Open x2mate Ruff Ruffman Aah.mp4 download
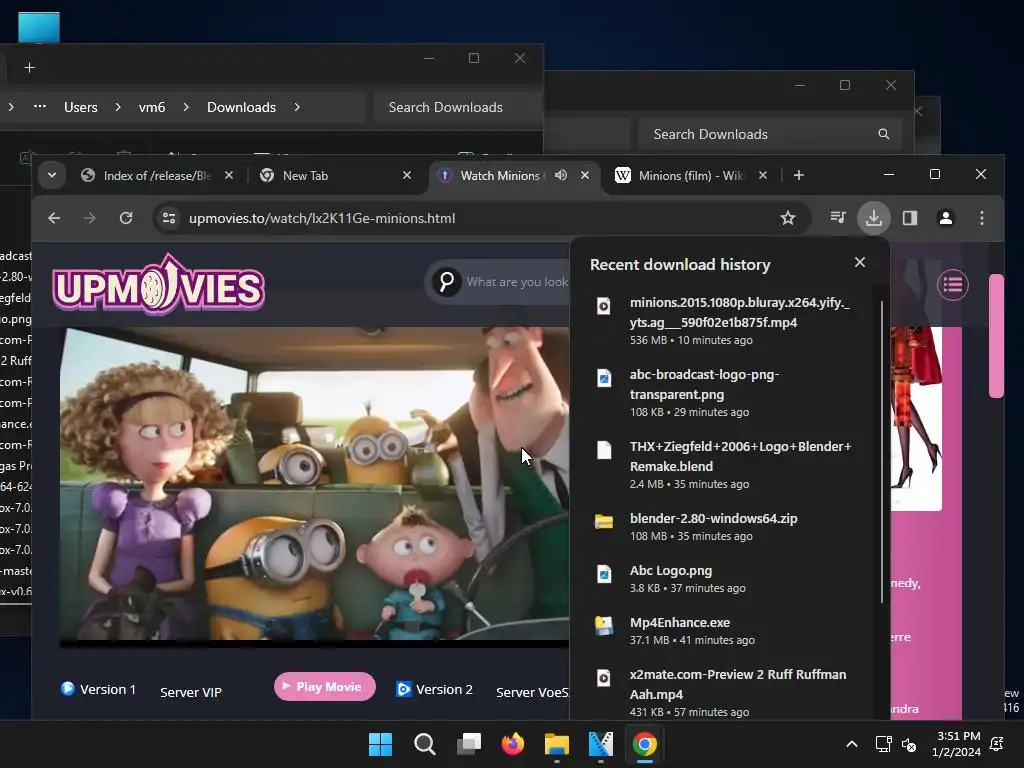This screenshot has width=1024, height=768. tap(726, 692)
